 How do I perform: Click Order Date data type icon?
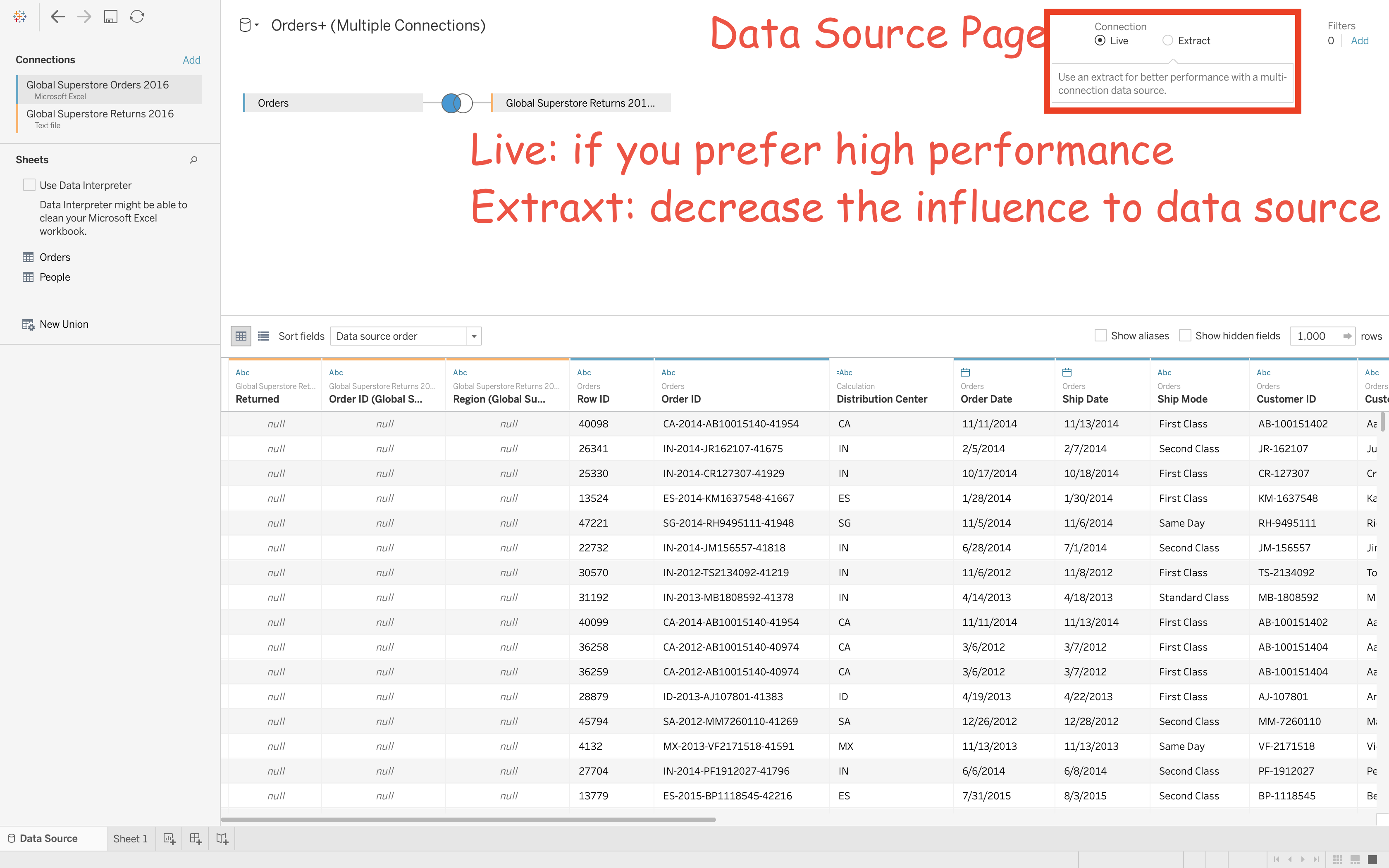pos(965,372)
